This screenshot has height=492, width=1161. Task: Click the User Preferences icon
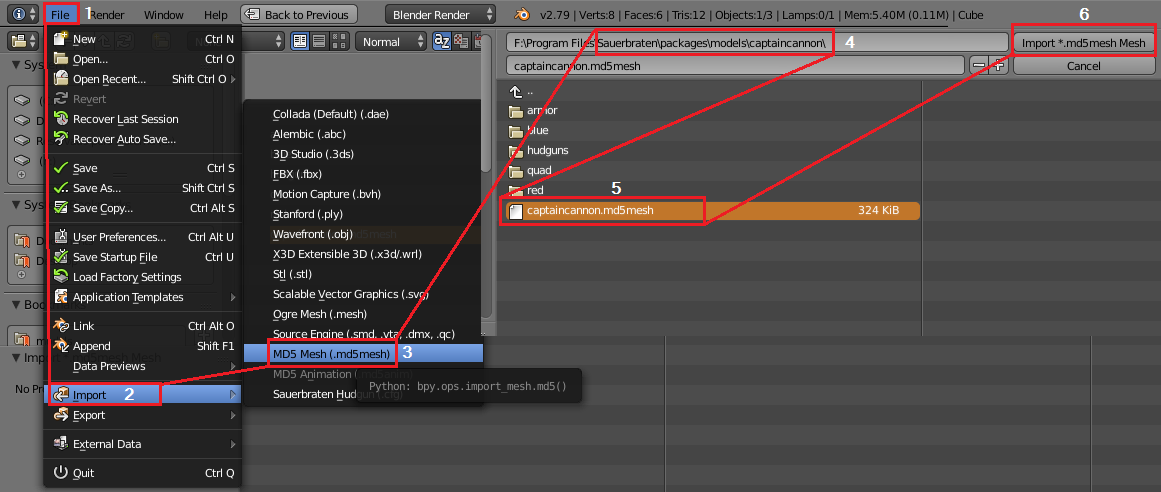(x=61, y=237)
